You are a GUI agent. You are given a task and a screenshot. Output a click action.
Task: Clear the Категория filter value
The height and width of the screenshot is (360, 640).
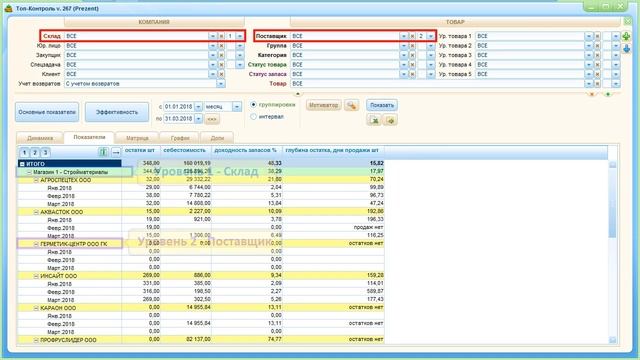click(412, 55)
